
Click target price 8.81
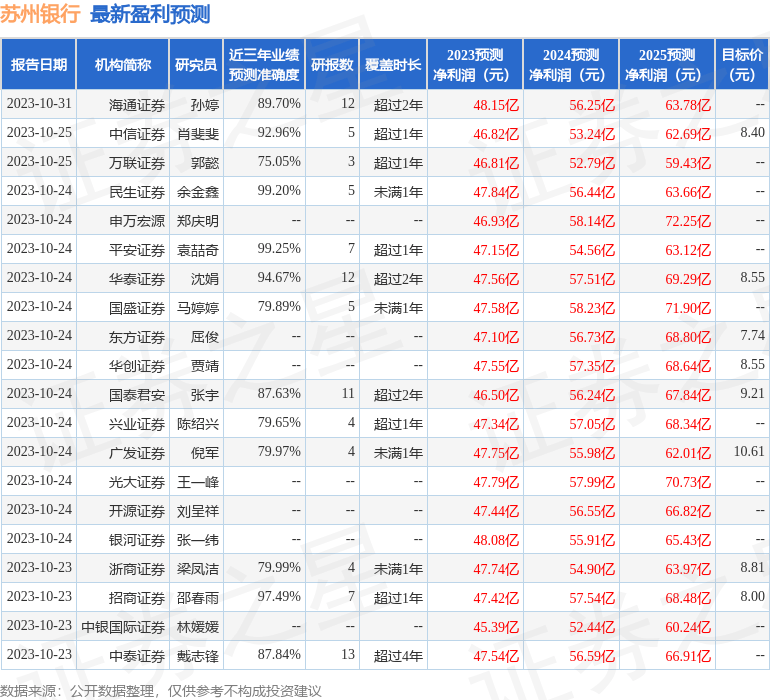tap(752, 567)
